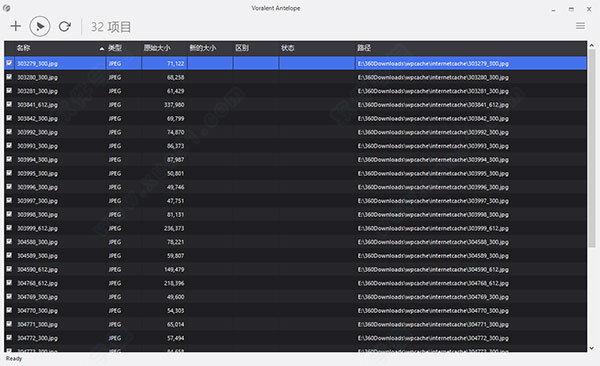Click the path ending in 303841_612.jpg

(x=433, y=105)
